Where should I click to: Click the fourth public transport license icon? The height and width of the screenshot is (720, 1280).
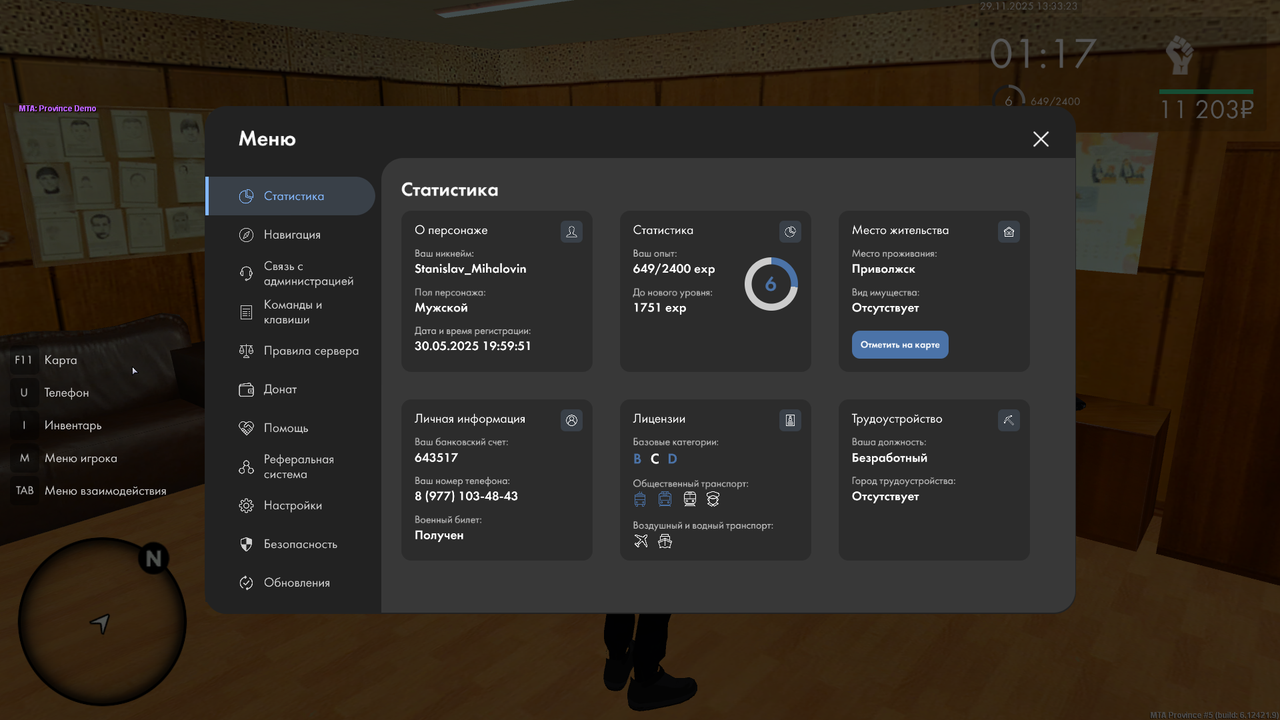(713, 499)
